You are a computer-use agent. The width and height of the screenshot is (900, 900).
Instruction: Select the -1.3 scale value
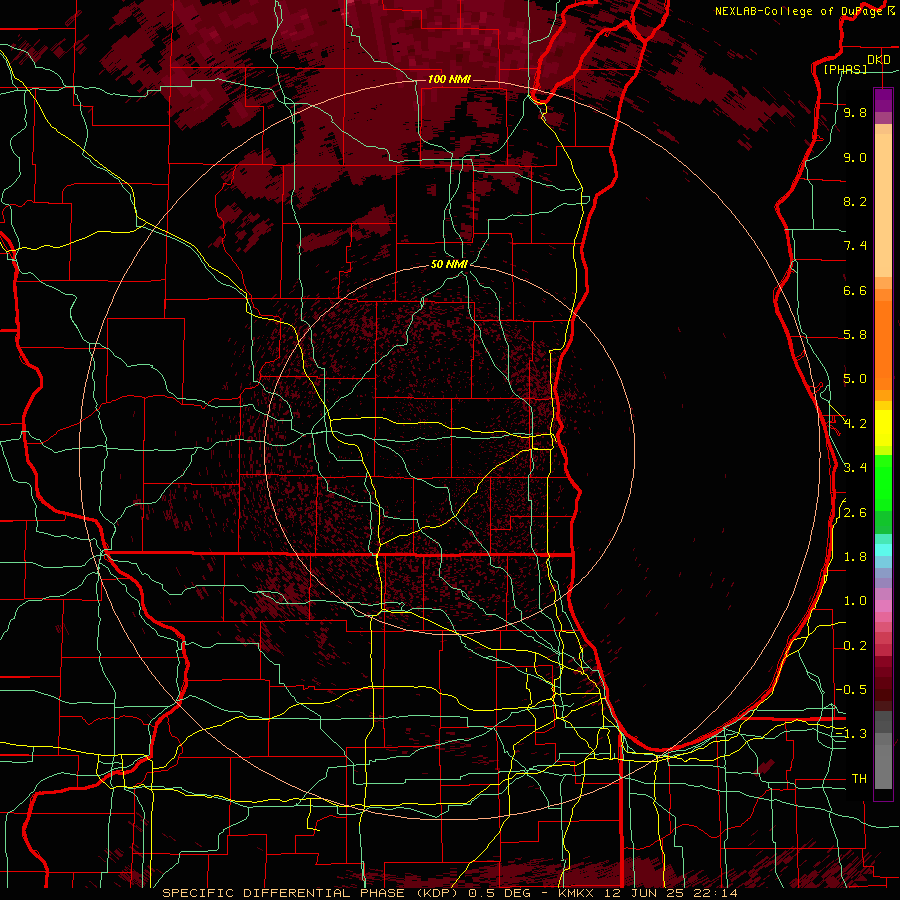click(851, 734)
